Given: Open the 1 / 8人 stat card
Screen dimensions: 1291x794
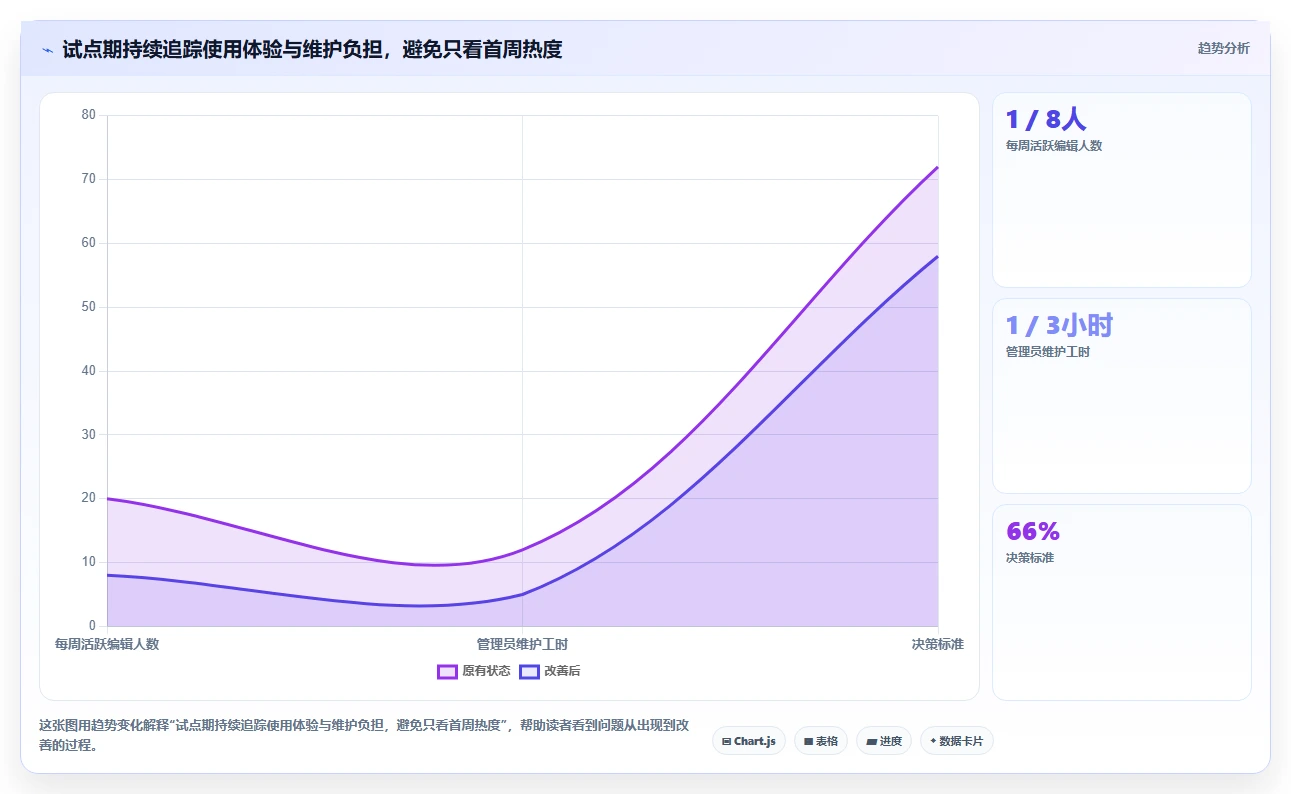Looking at the screenshot, I should coord(1121,190).
